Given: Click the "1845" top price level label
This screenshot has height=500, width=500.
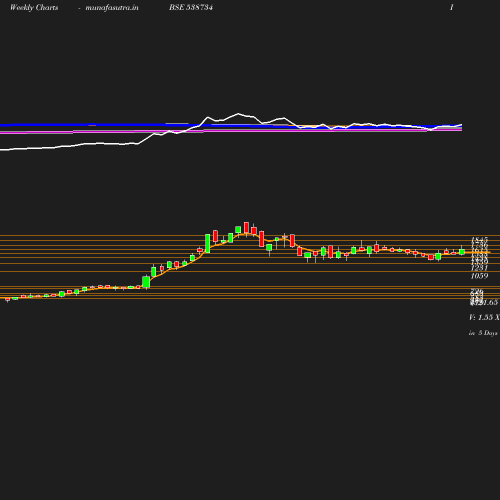Looking at the screenshot, I should tap(480, 240).
